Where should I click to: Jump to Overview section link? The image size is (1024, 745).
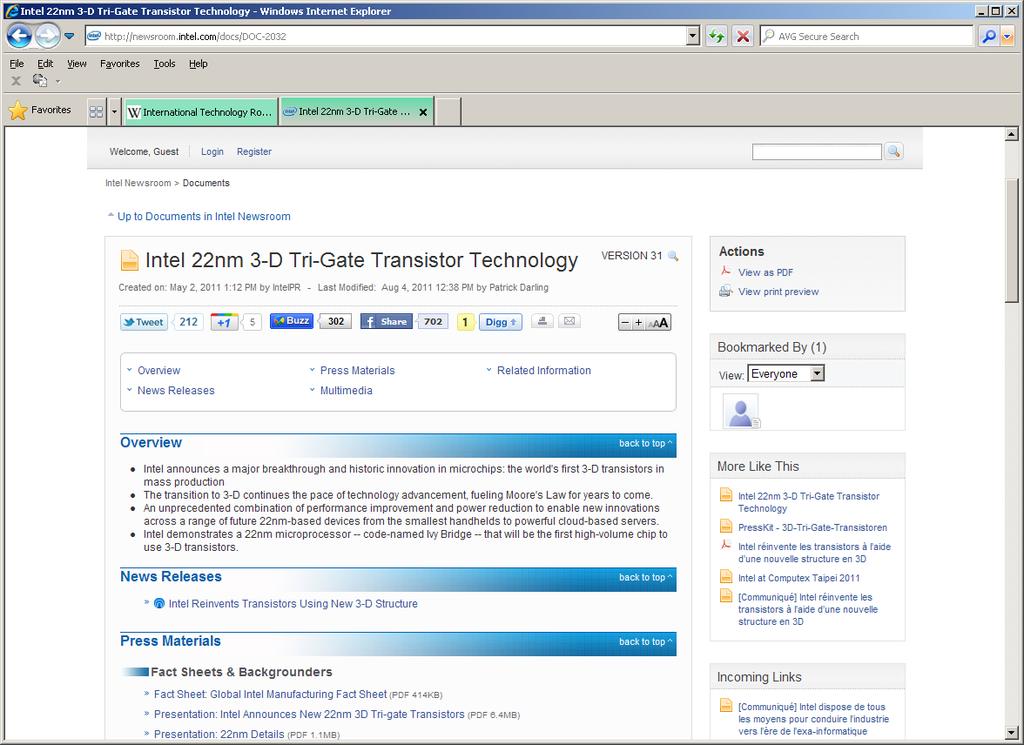click(x=159, y=370)
